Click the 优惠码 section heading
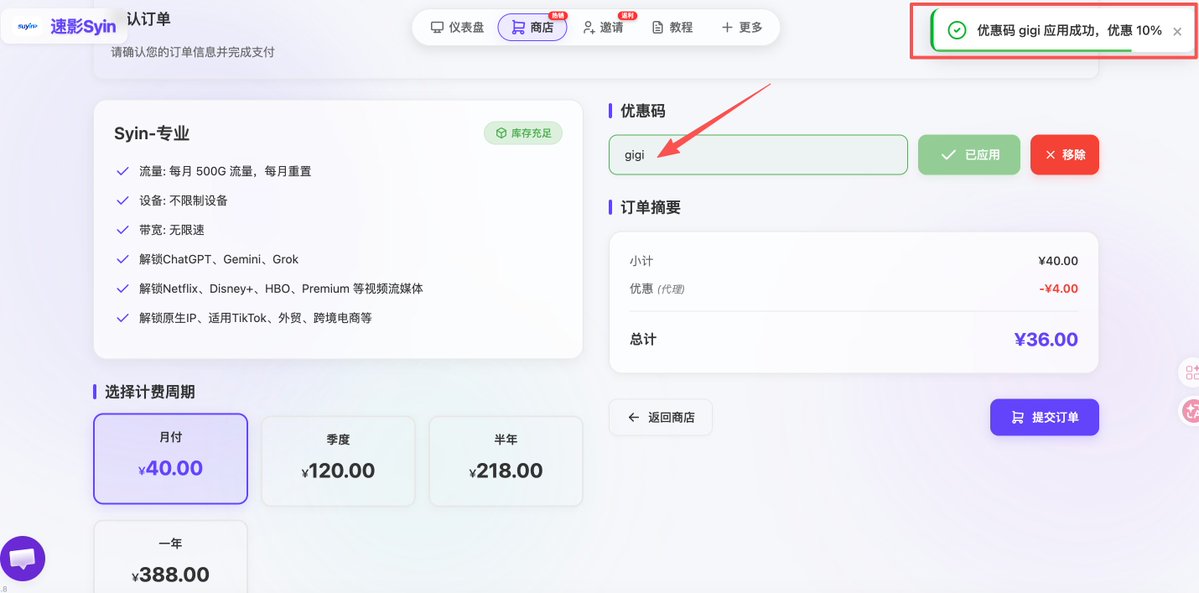Image resolution: width=1199 pixels, height=593 pixels. click(642, 111)
